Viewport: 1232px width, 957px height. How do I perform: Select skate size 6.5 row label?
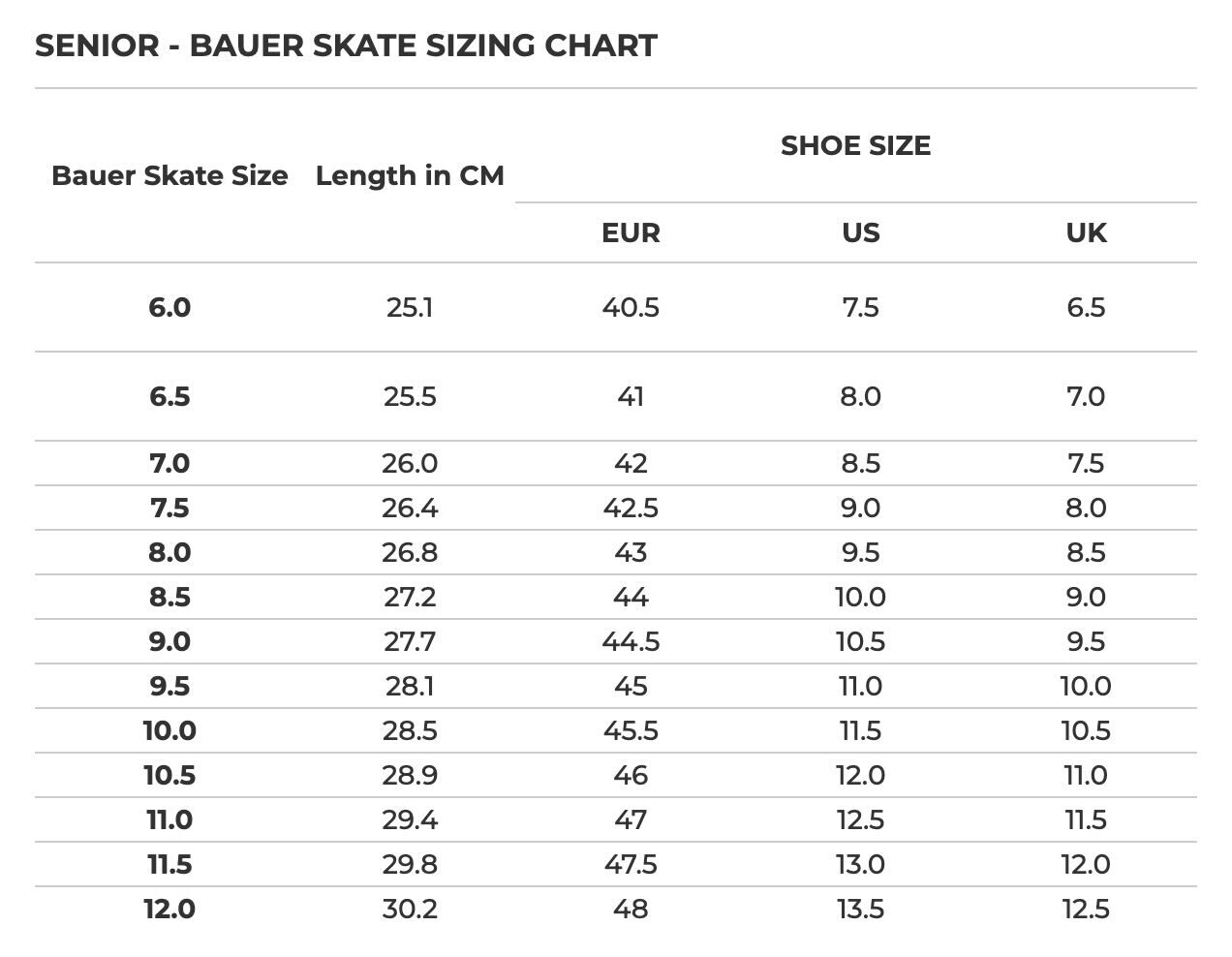[169, 396]
